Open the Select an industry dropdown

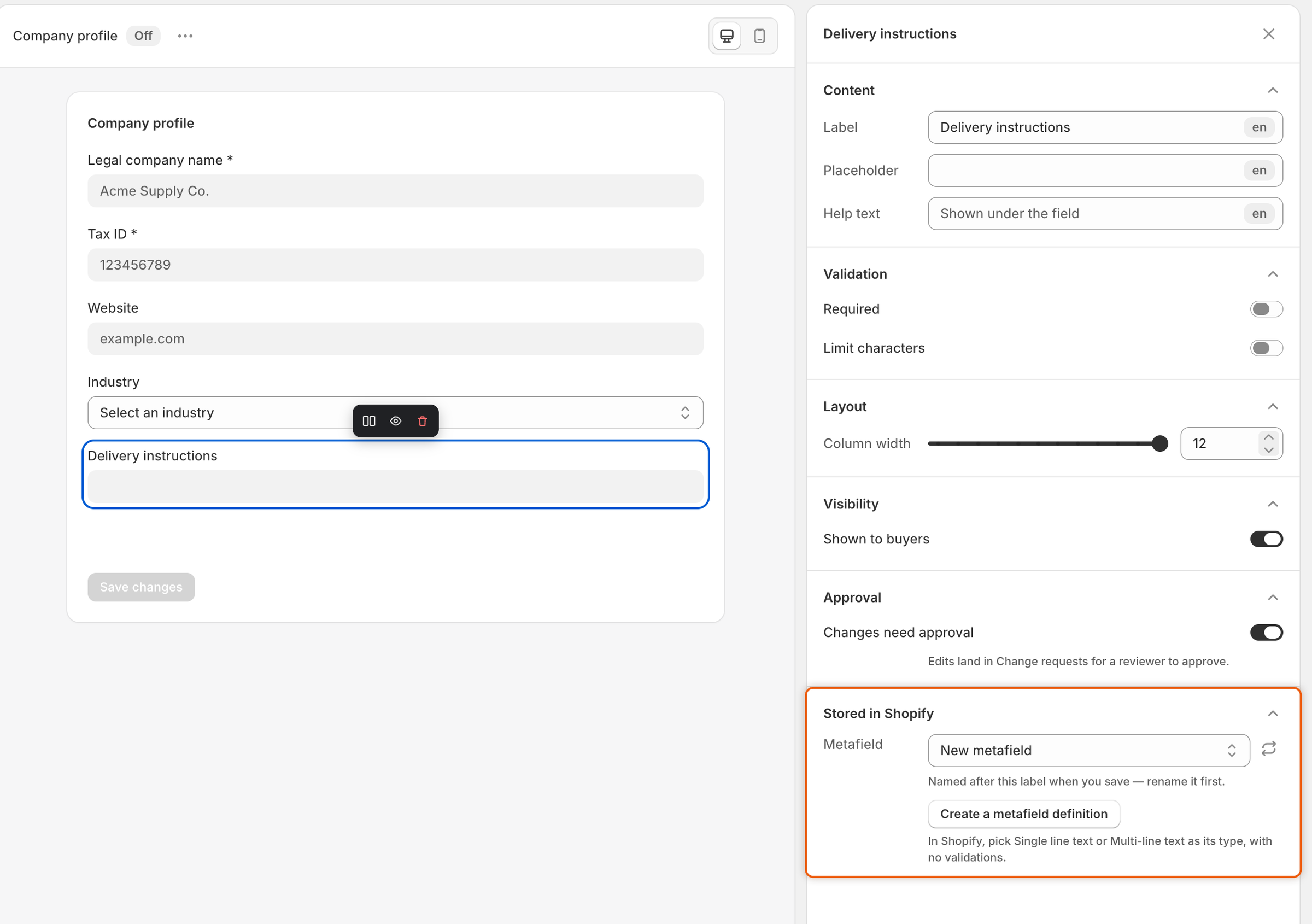pyautogui.click(x=395, y=413)
